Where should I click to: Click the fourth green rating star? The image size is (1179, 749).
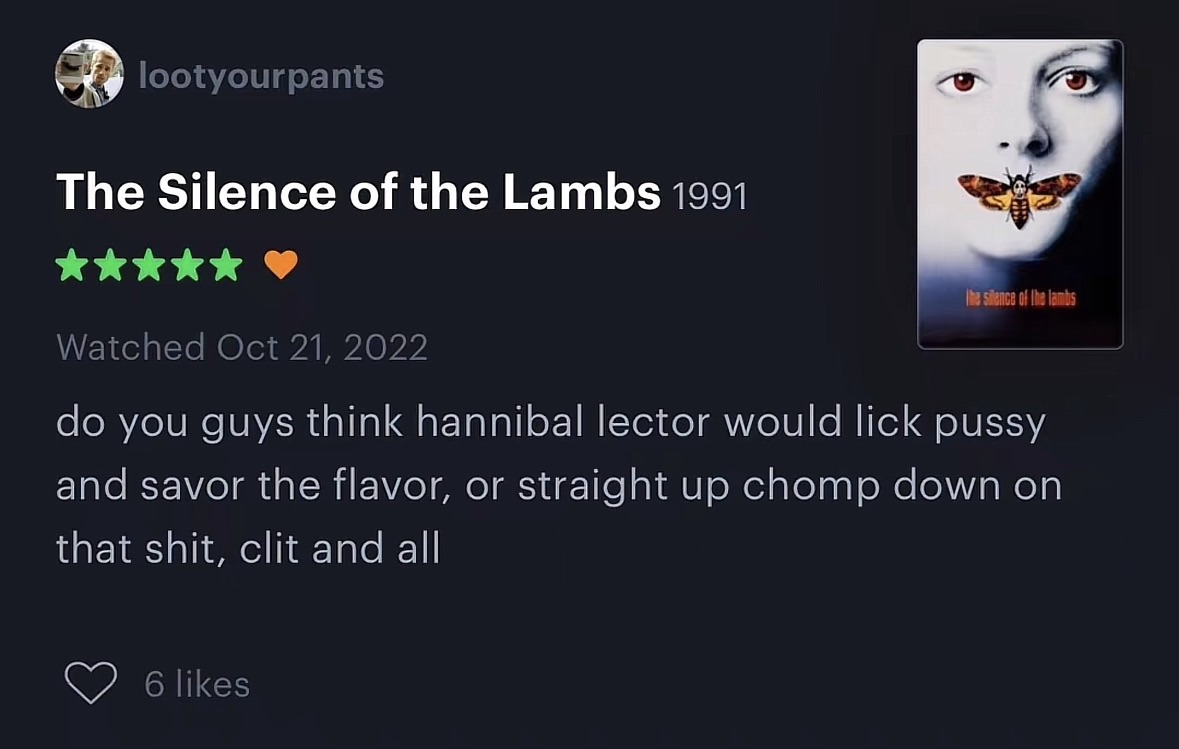188,265
